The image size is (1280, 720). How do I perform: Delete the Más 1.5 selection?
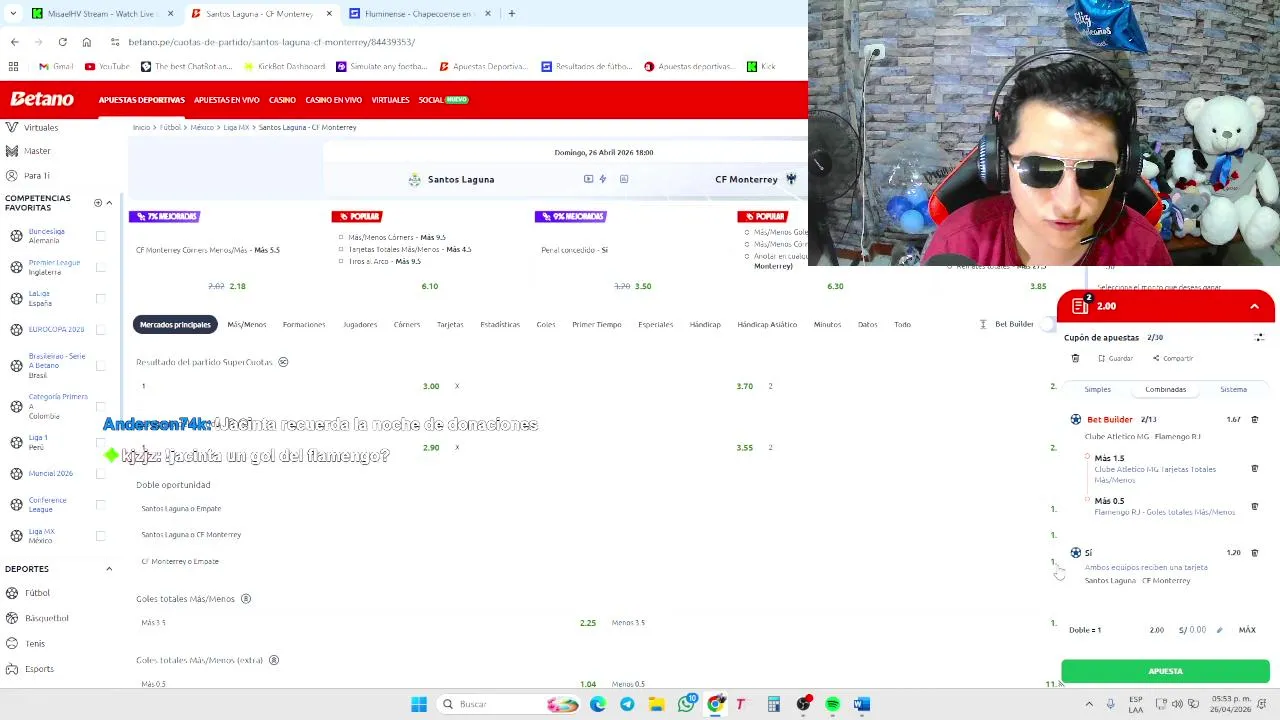coord(1254,468)
